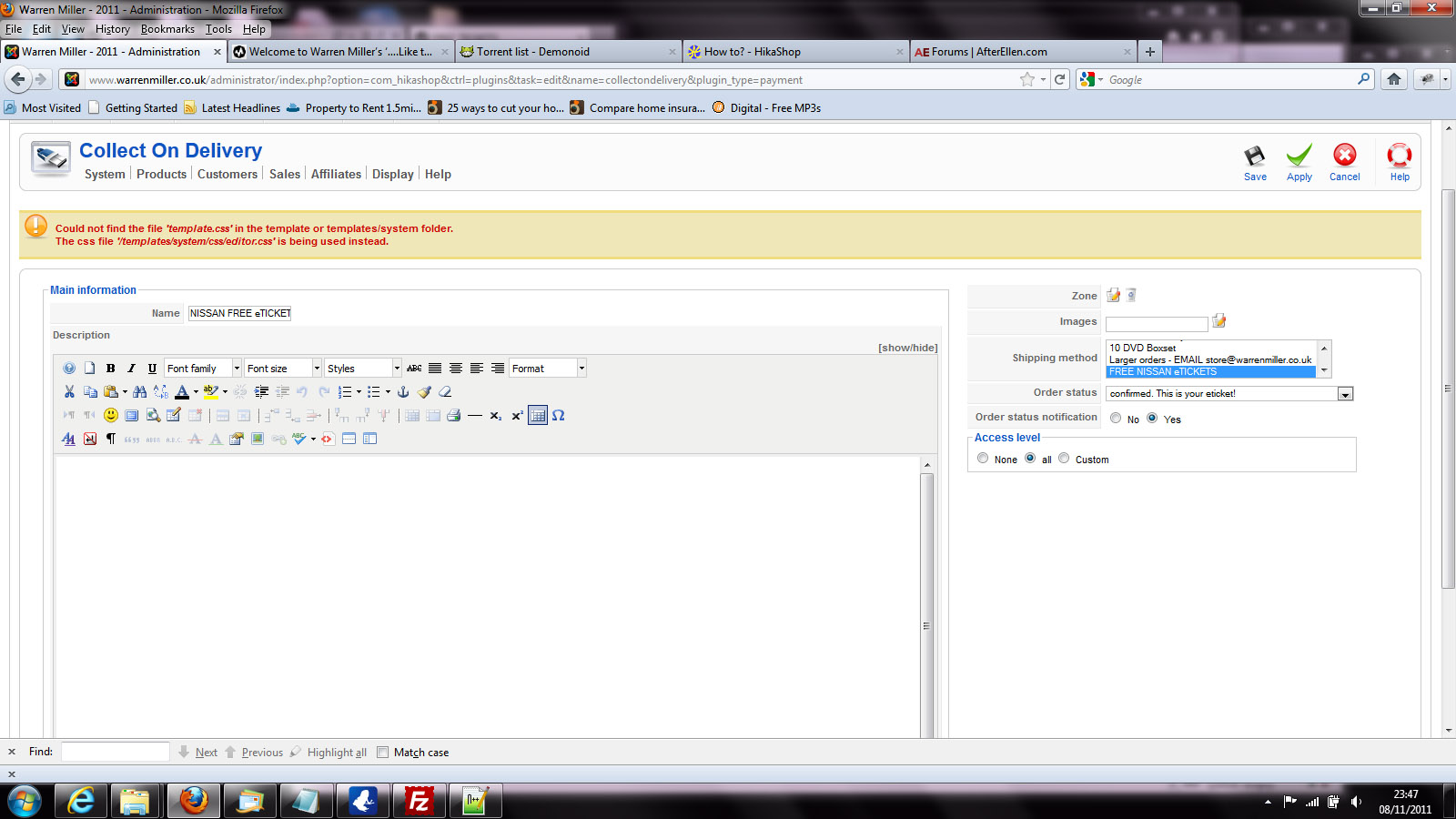Toggle visual guidelines table icon

(538, 416)
